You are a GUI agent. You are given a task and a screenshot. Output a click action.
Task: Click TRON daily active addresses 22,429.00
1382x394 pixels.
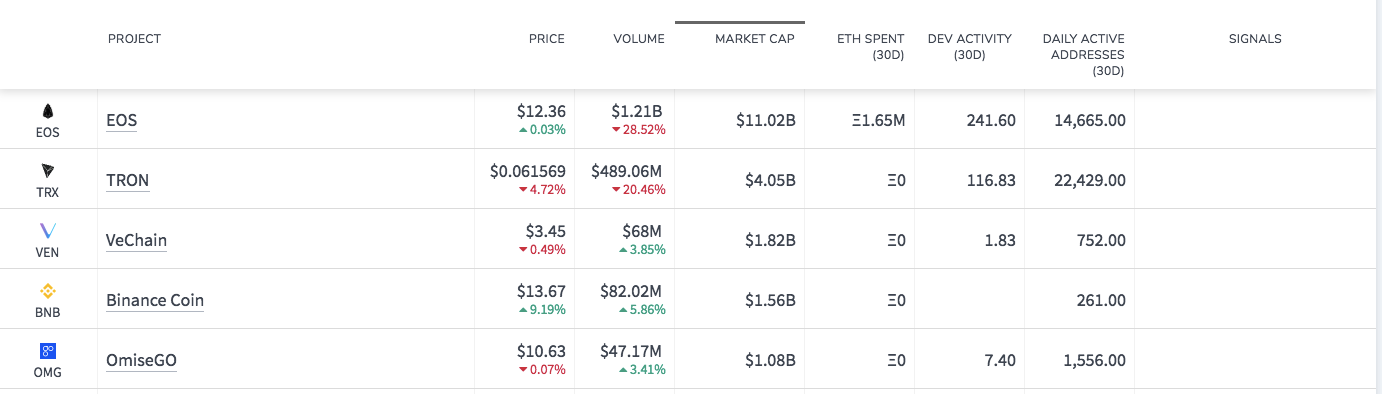[1090, 181]
